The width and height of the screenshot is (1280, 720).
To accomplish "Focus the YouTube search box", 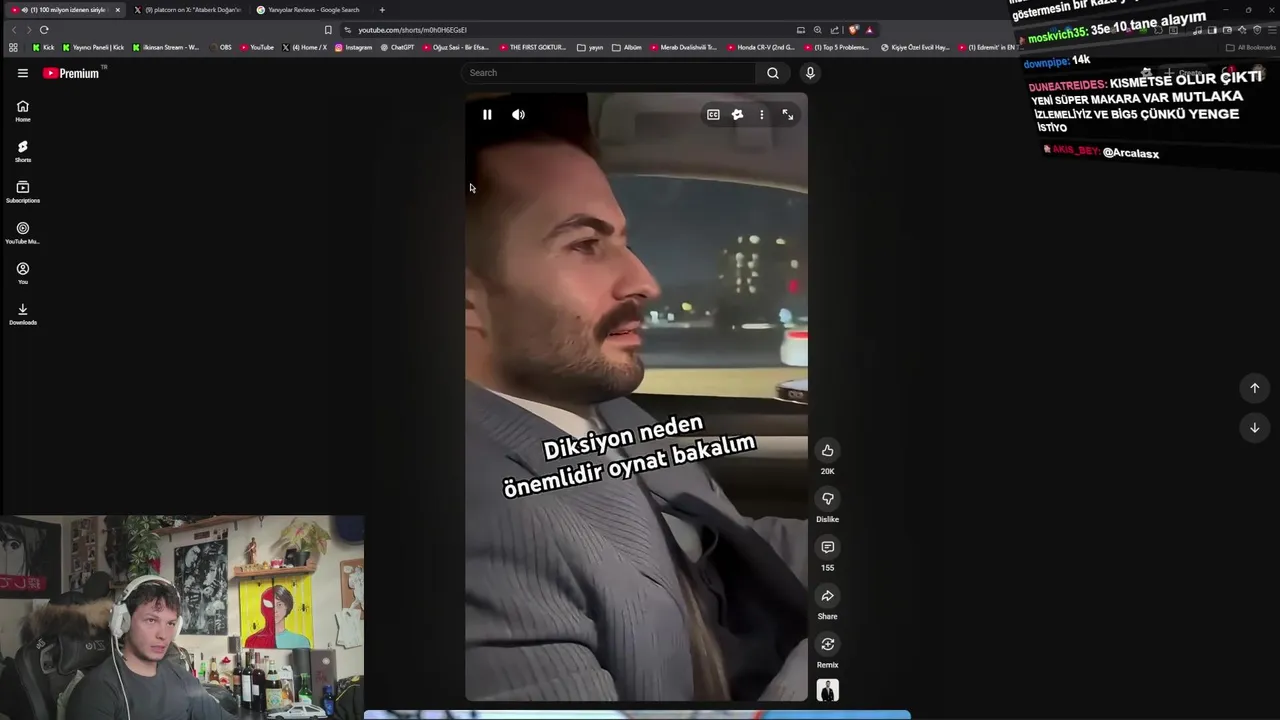I will point(608,73).
